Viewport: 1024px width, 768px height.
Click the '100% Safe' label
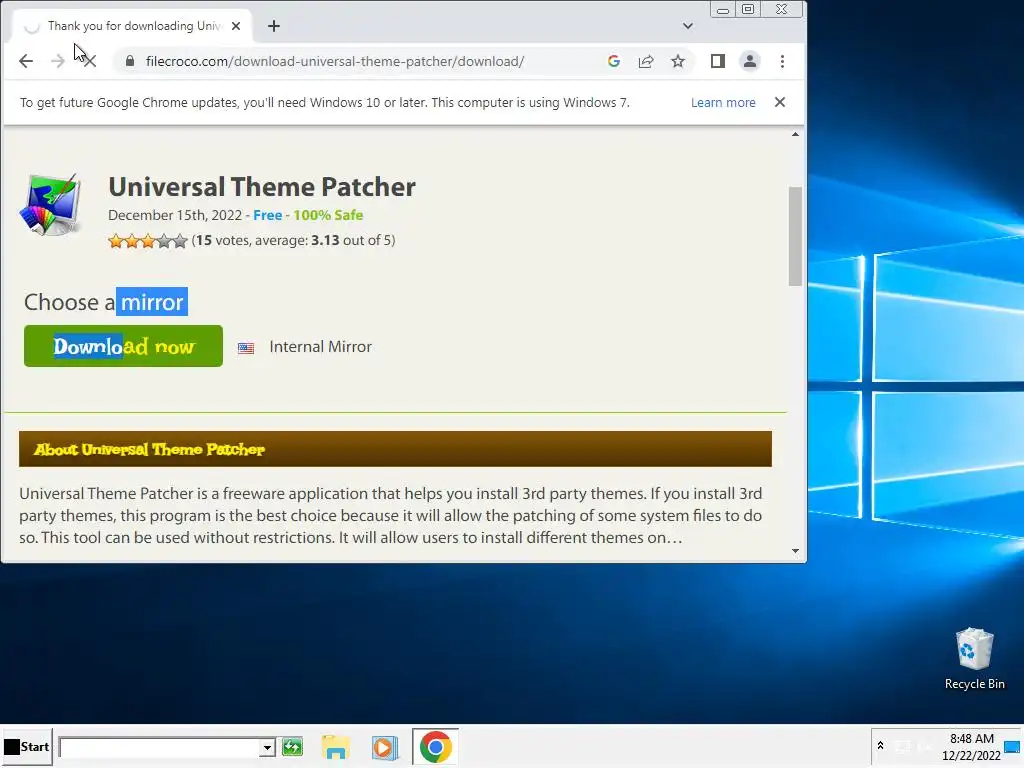coord(328,215)
